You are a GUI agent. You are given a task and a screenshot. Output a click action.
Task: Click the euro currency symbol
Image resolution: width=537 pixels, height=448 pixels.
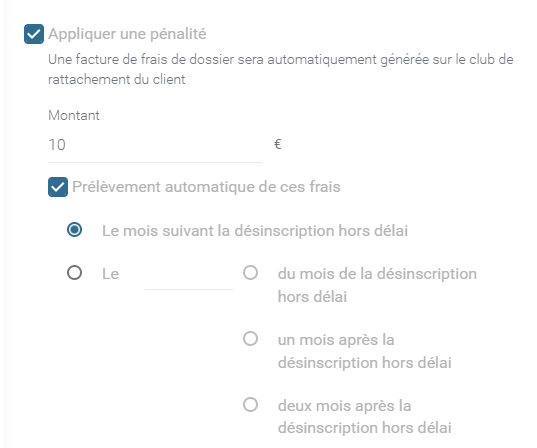coord(278,144)
